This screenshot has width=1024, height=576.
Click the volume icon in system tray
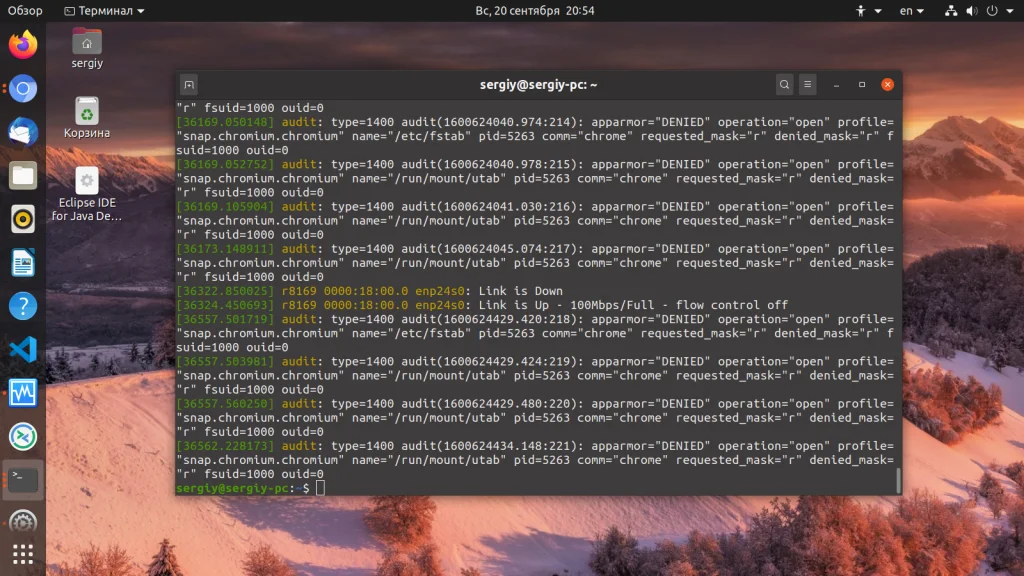[x=972, y=10]
